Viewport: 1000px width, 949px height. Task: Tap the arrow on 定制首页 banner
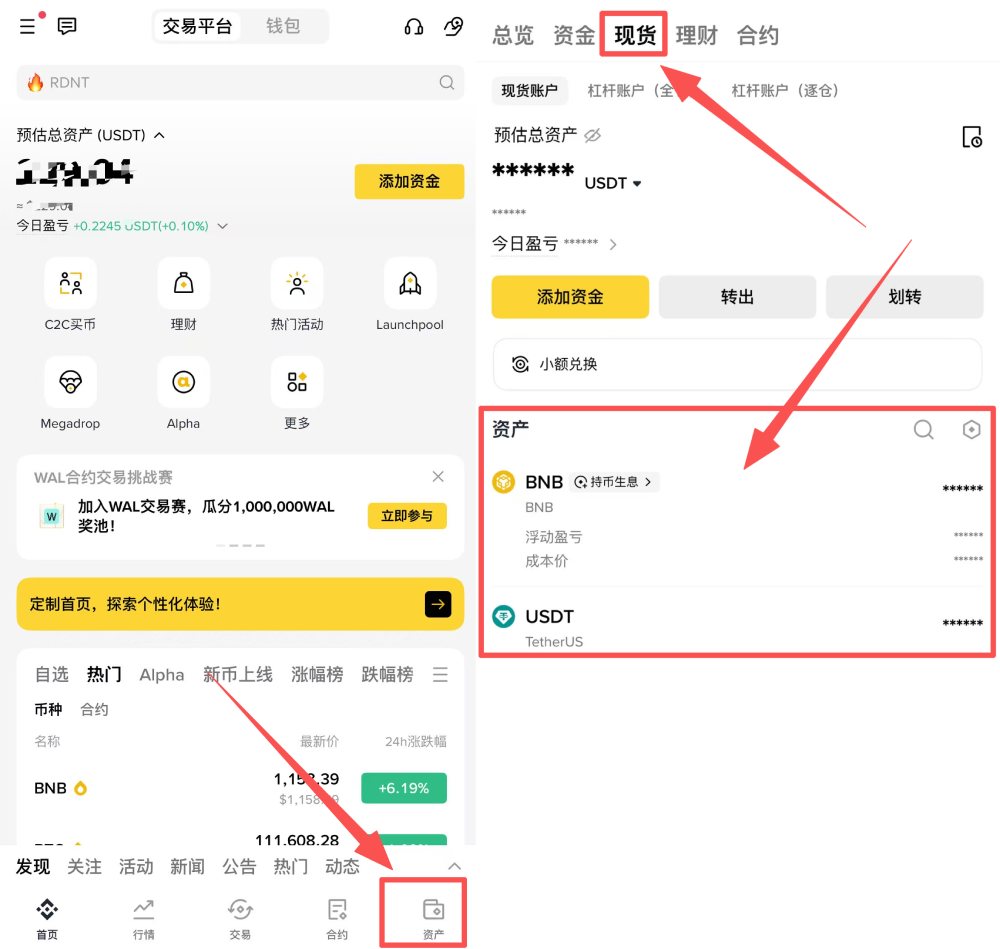[438, 604]
